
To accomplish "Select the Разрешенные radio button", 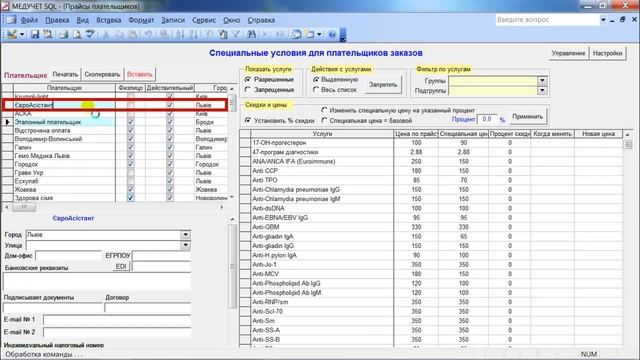I will pos(248,79).
